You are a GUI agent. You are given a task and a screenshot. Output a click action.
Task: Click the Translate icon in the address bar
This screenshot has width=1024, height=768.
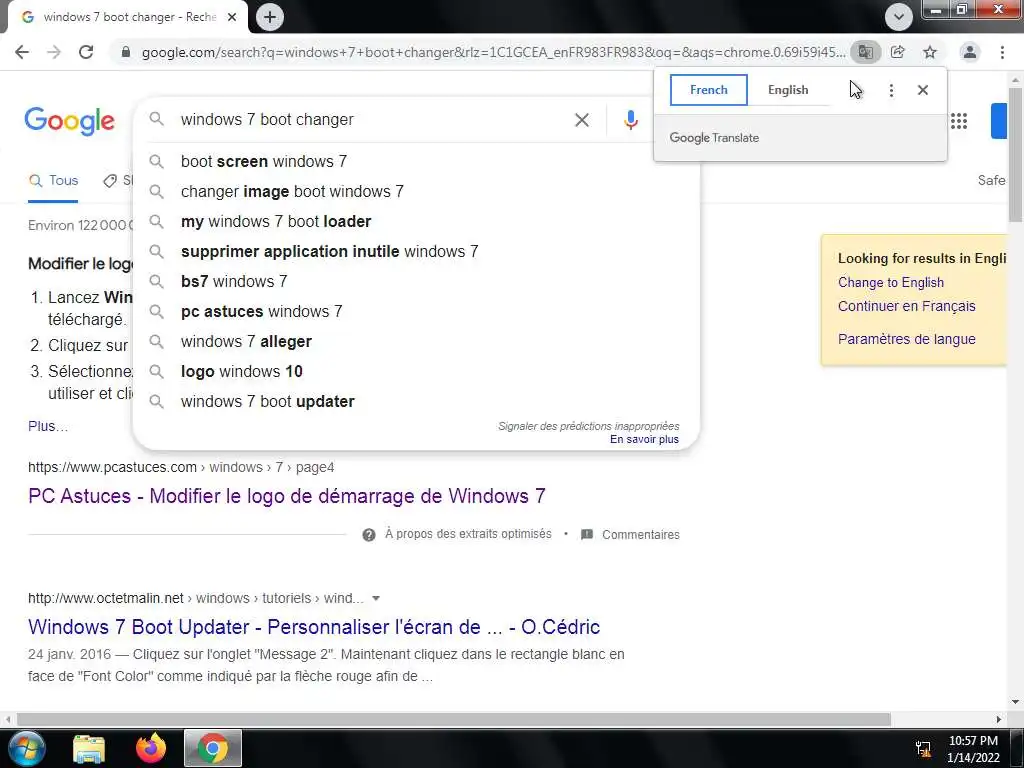click(x=865, y=52)
